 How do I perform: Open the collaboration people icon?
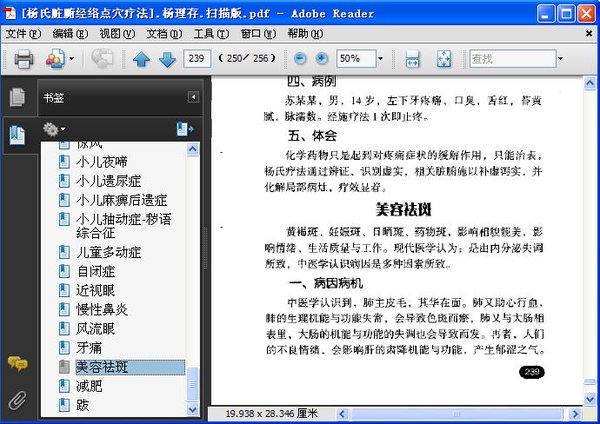click(x=55, y=59)
